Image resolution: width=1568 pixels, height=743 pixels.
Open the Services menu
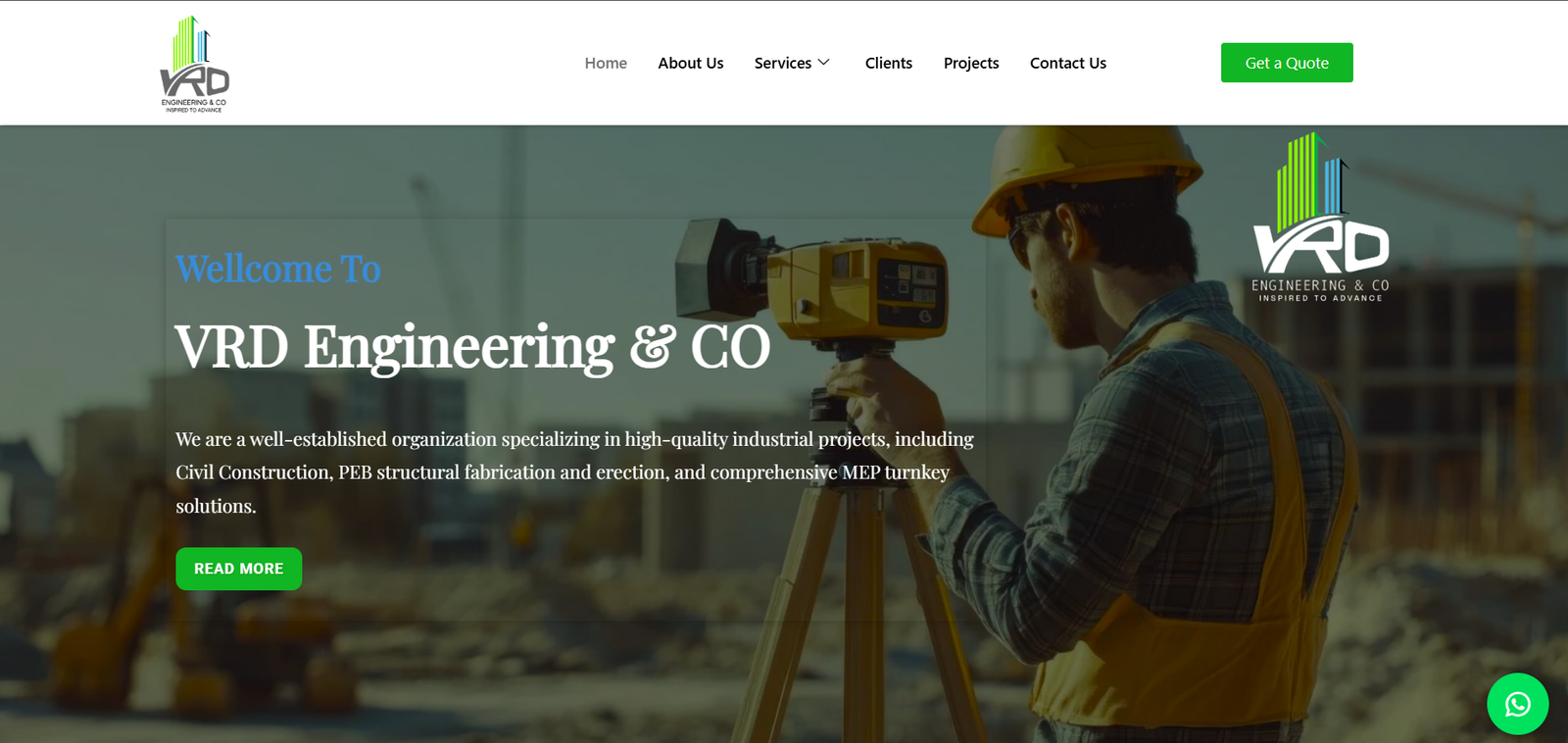coord(783,63)
